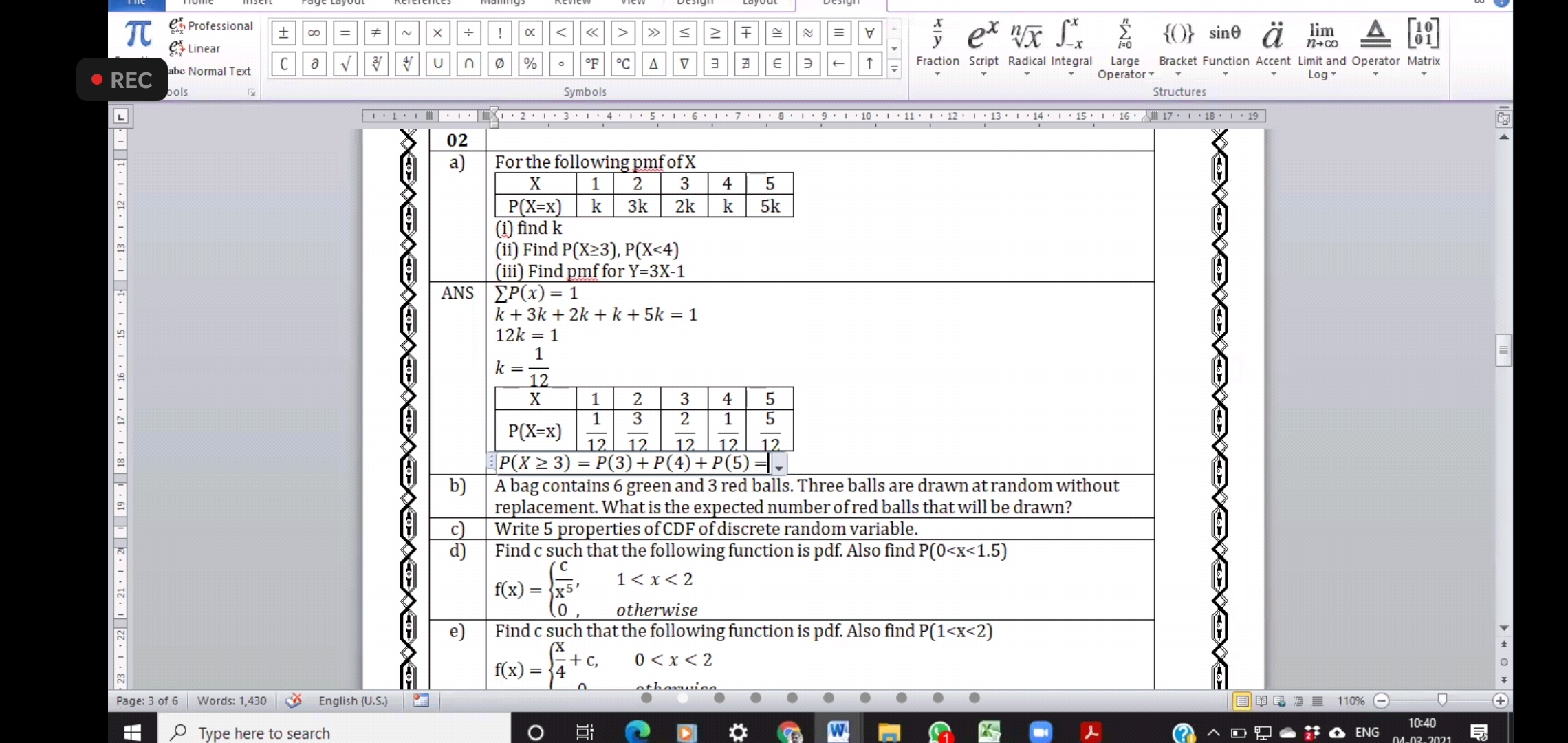Click the English (U.S.) language indicator

(x=353, y=700)
